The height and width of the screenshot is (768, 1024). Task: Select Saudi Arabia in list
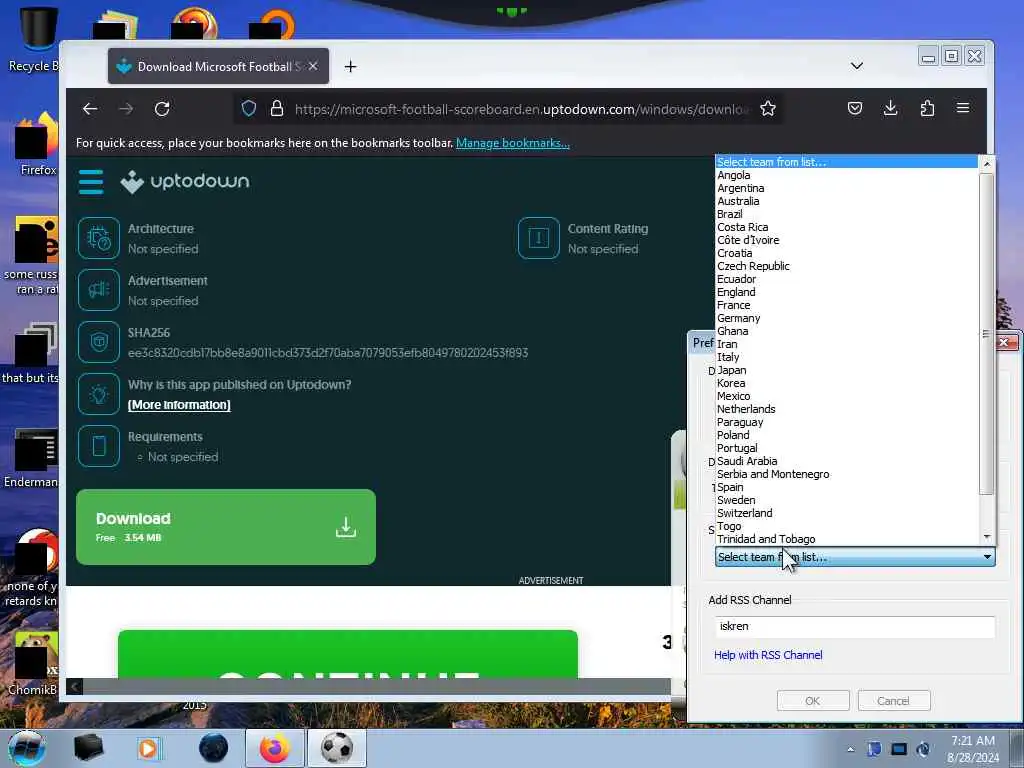tap(846, 461)
